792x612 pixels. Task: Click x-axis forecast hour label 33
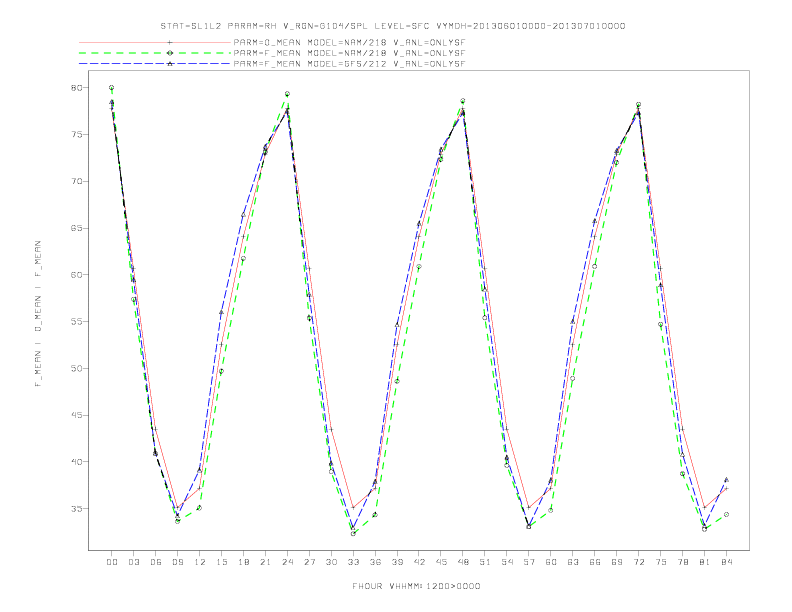[354, 562]
